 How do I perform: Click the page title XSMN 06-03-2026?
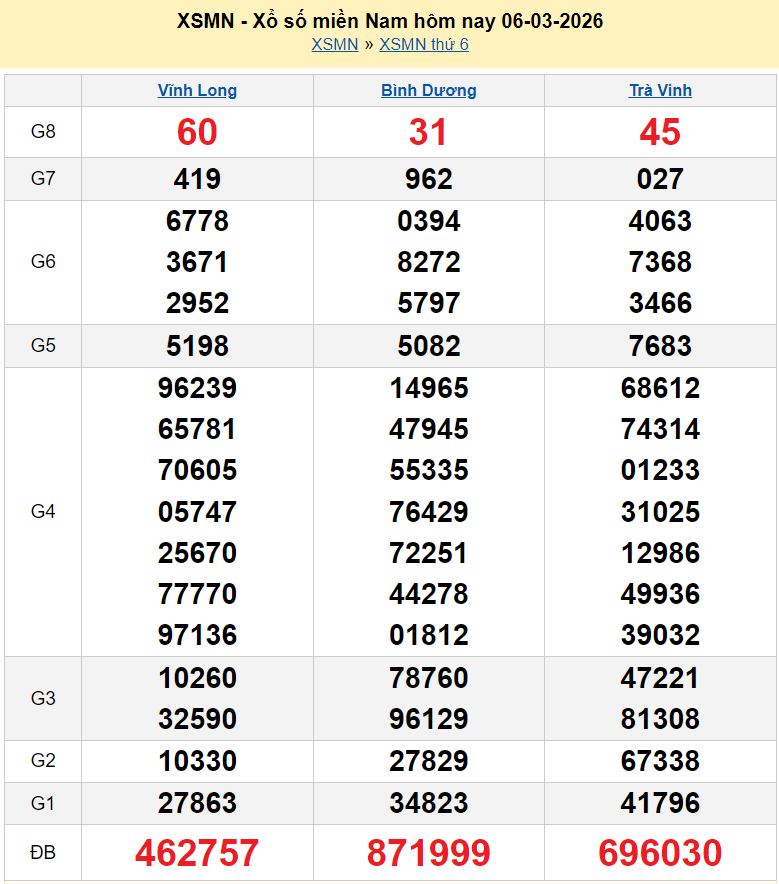coord(389,20)
